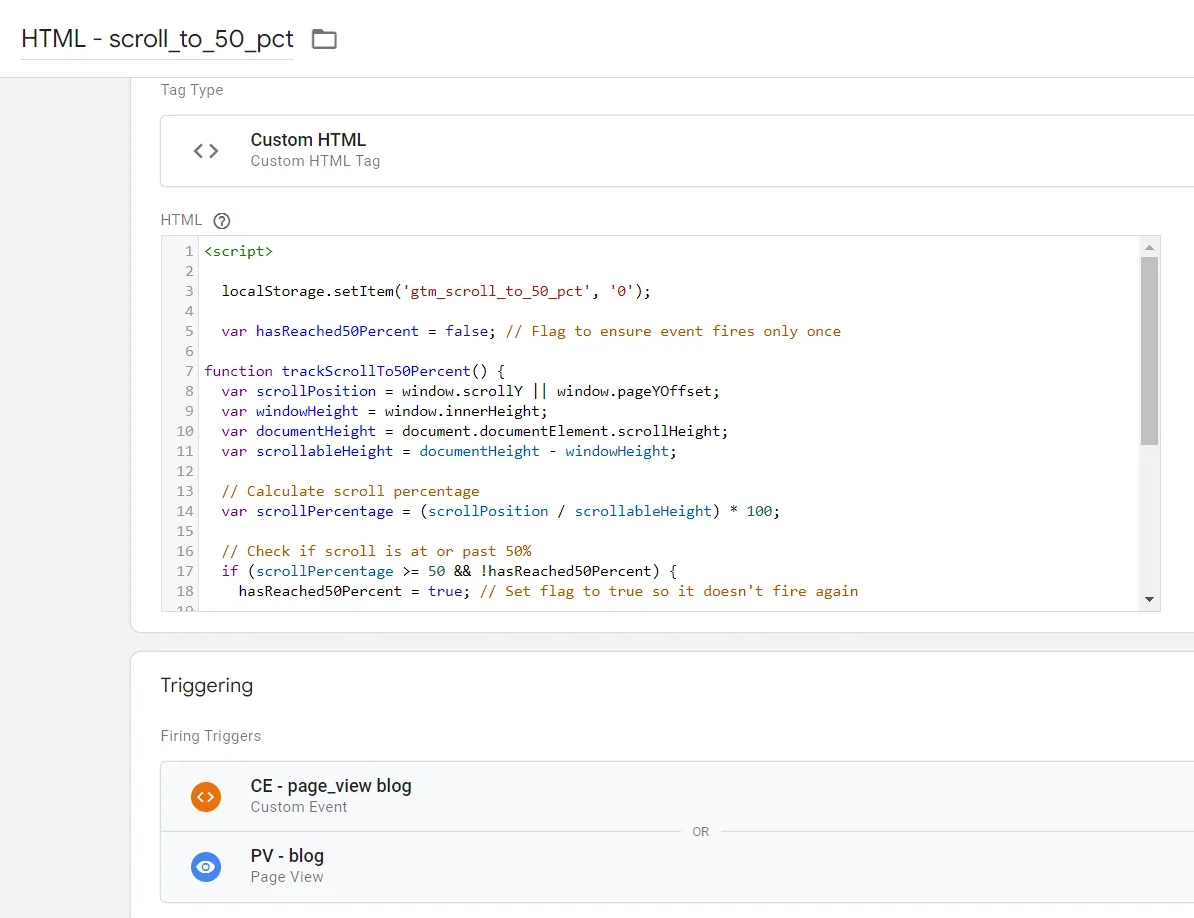
Task: Click the Firing Triggers label
Action: click(211, 736)
